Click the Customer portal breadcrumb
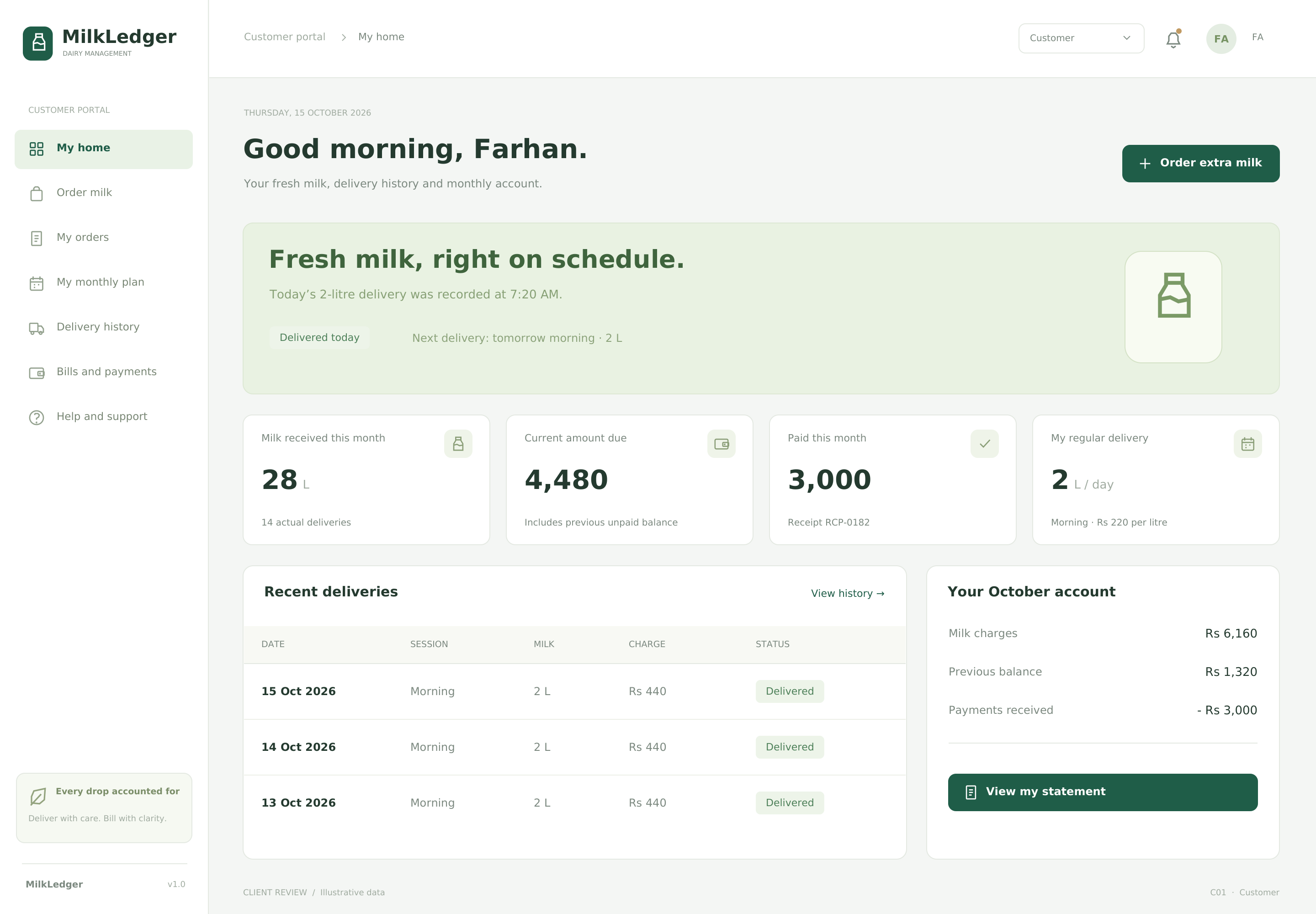This screenshot has width=1316, height=914. [x=285, y=37]
